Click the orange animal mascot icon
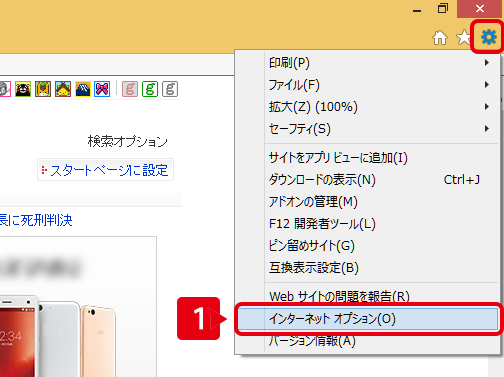 point(43,89)
